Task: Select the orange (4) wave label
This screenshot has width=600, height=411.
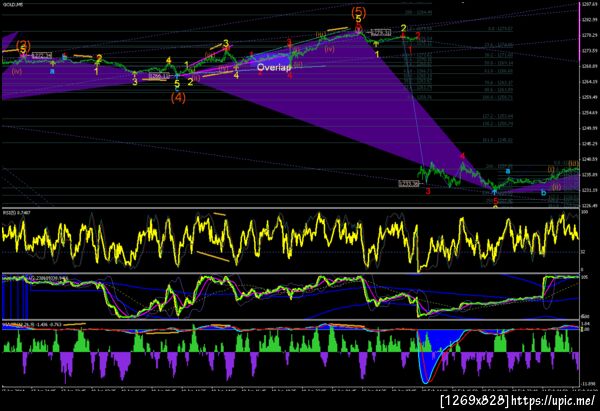Action: point(178,98)
